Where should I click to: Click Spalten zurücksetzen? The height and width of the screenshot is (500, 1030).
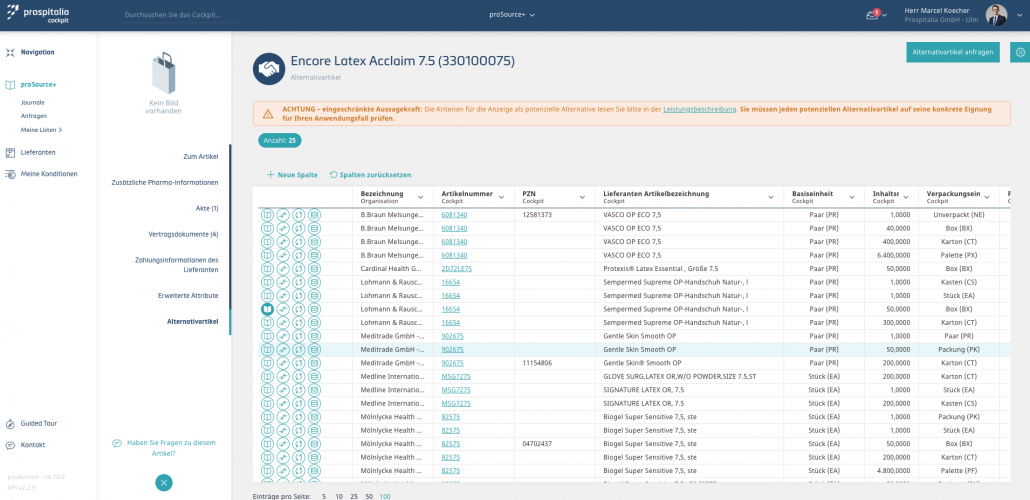click(370, 175)
